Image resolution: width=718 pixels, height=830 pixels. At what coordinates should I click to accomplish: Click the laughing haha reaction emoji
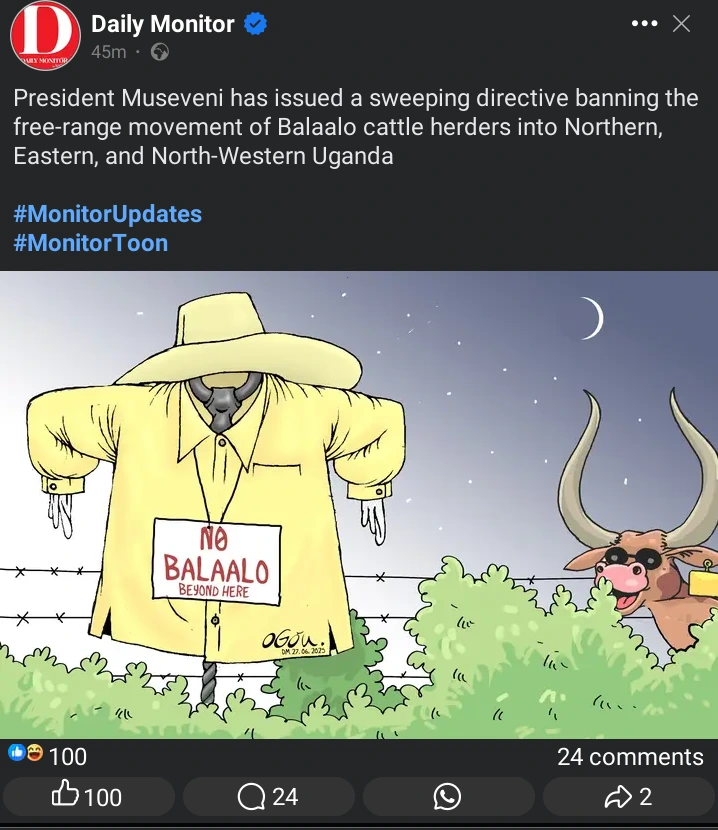click(34, 752)
